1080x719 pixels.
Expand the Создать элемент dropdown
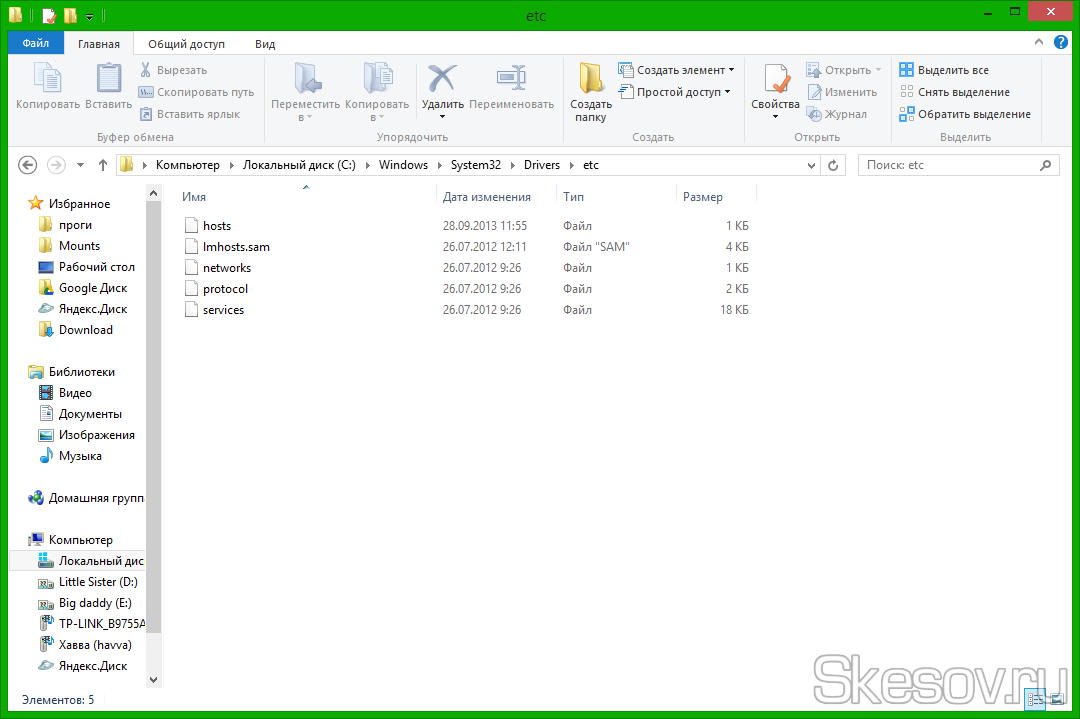tap(731, 70)
